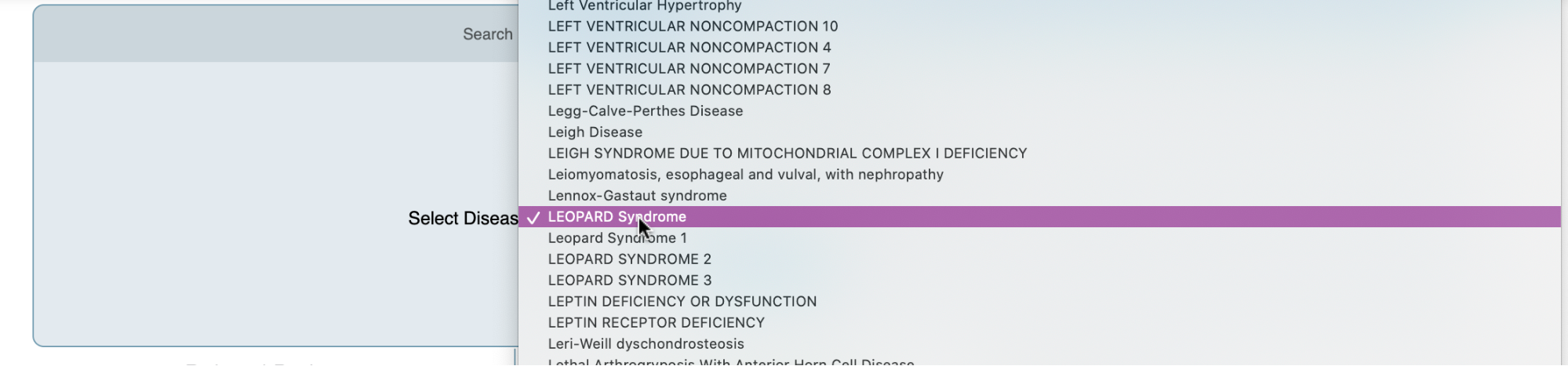
Task: Select LEFT VENTRICULAR NONCOMPACTION 10 option
Action: click(x=1039, y=26)
